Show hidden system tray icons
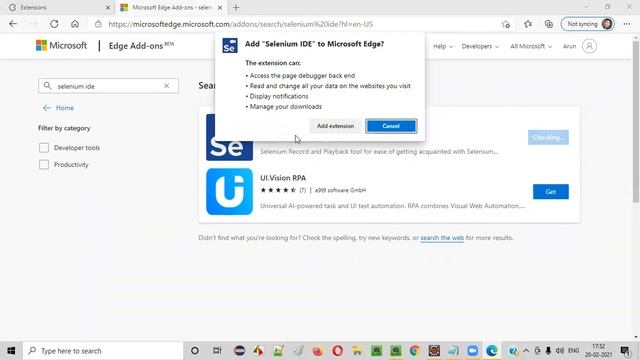The image size is (640, 360). (526, 351)
